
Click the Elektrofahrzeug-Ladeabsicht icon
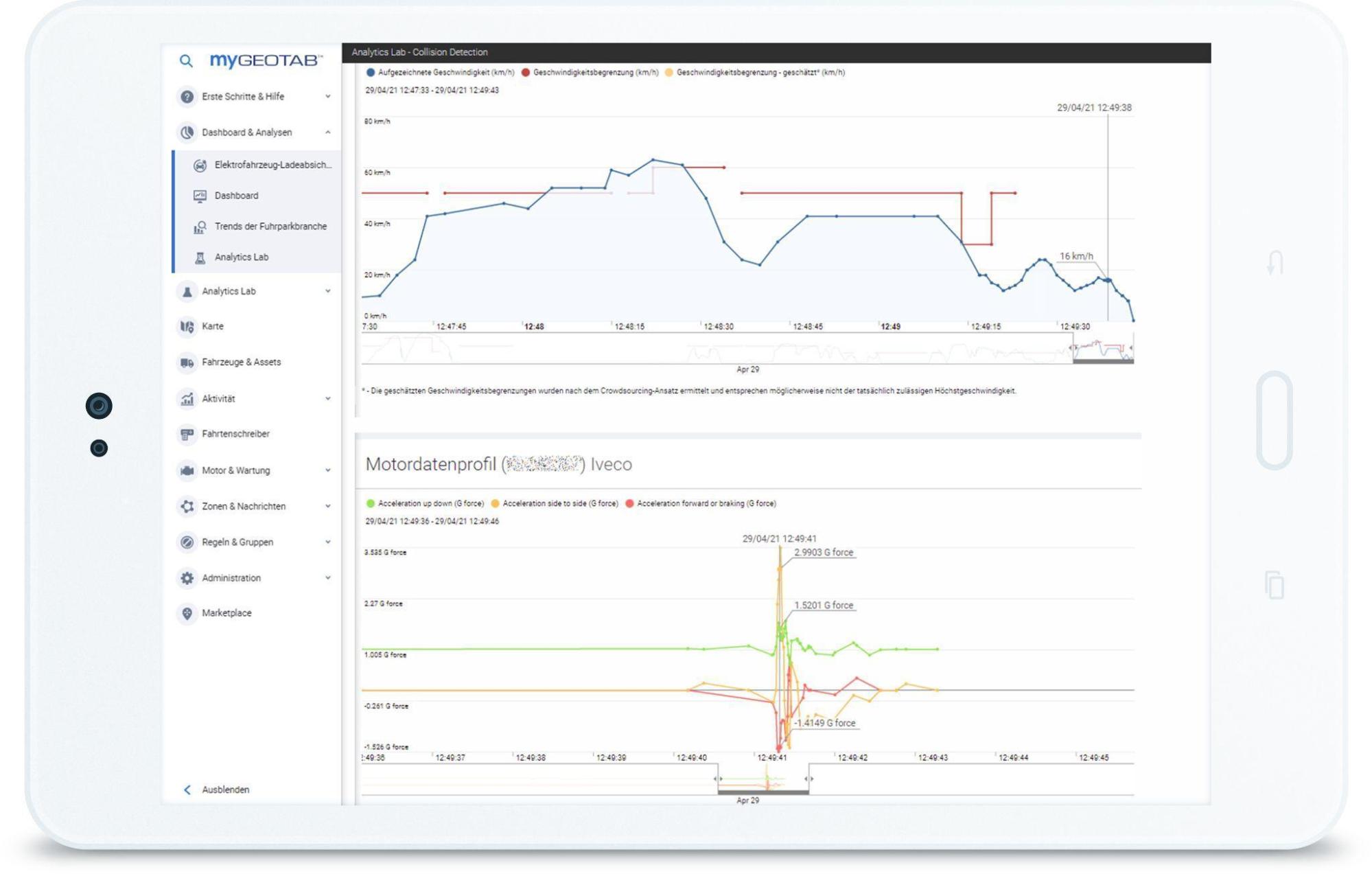tap(199, 165)
